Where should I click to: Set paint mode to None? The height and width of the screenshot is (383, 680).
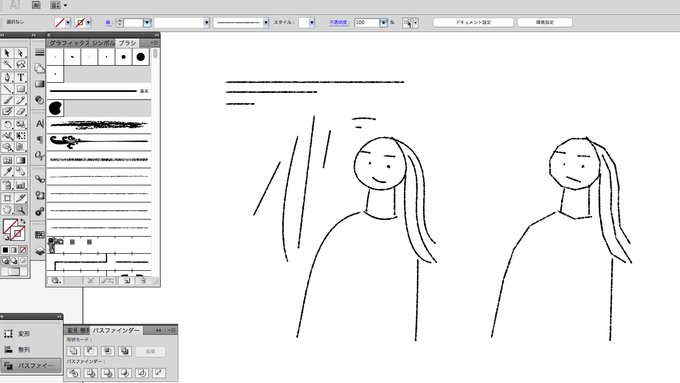click(23, 250)
